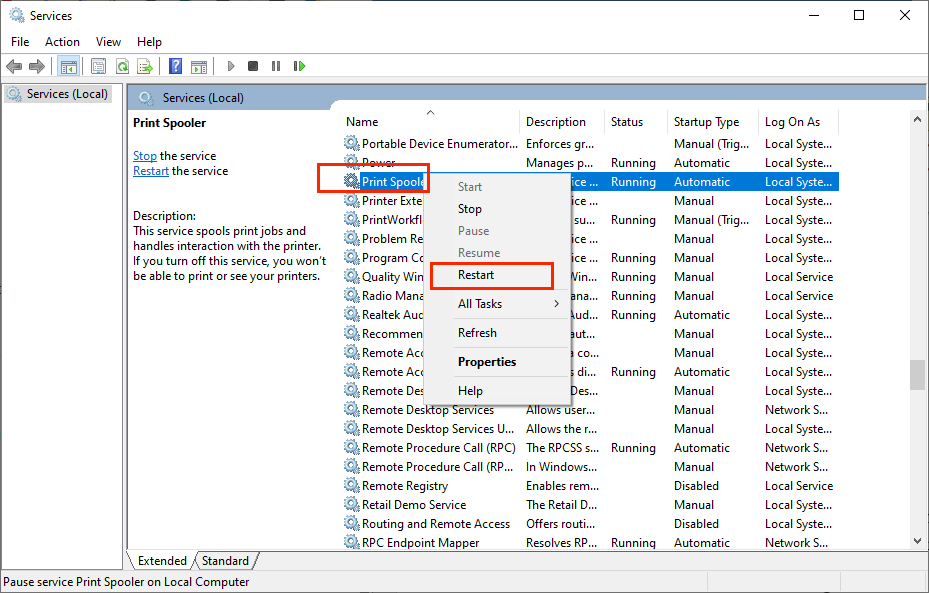The image size is (929, 593).
Task: Click the Refresh toolbar icon
Action: pyautogui.click(x=122, y=66)
